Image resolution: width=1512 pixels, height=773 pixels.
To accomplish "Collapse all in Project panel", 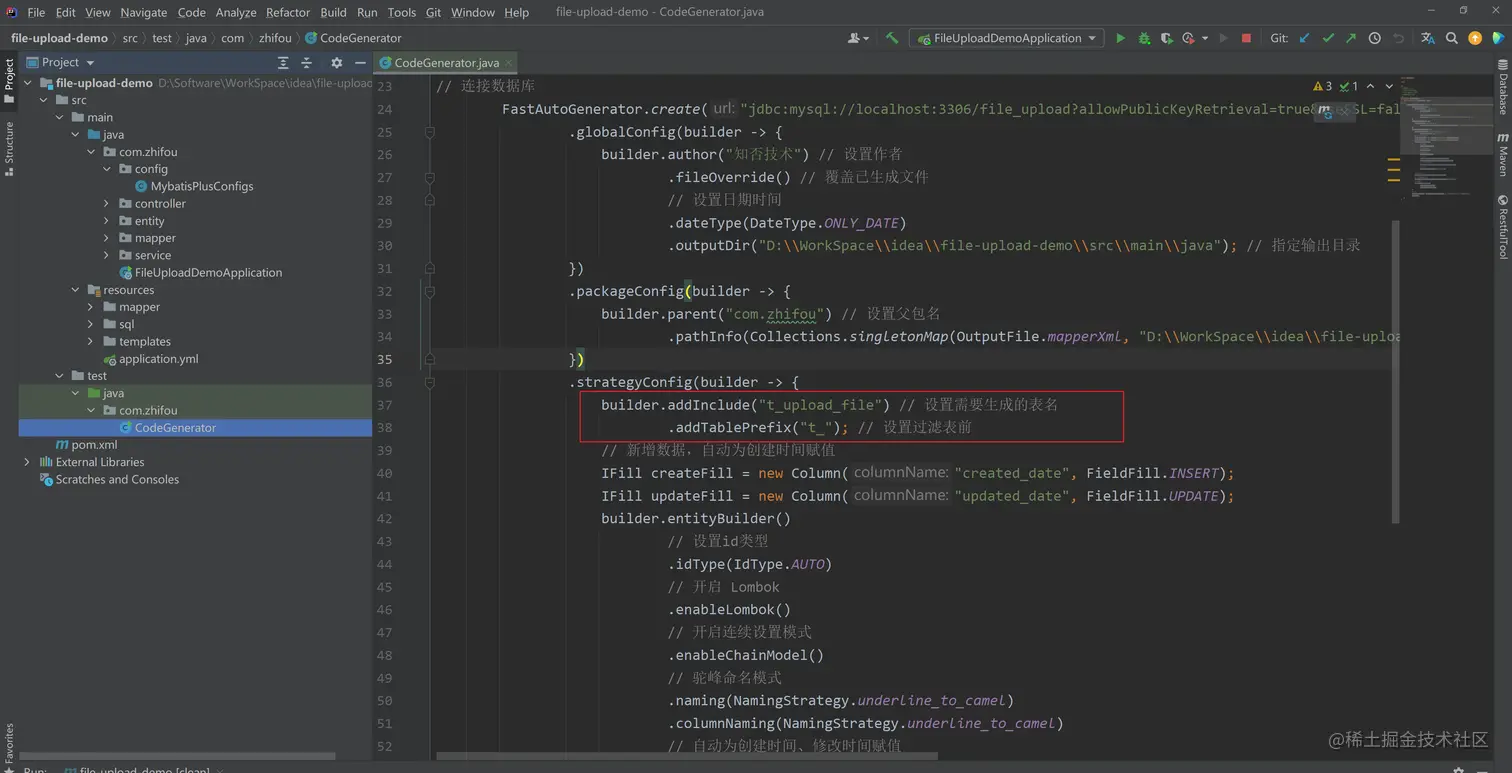I will click(x=307, y=62).
